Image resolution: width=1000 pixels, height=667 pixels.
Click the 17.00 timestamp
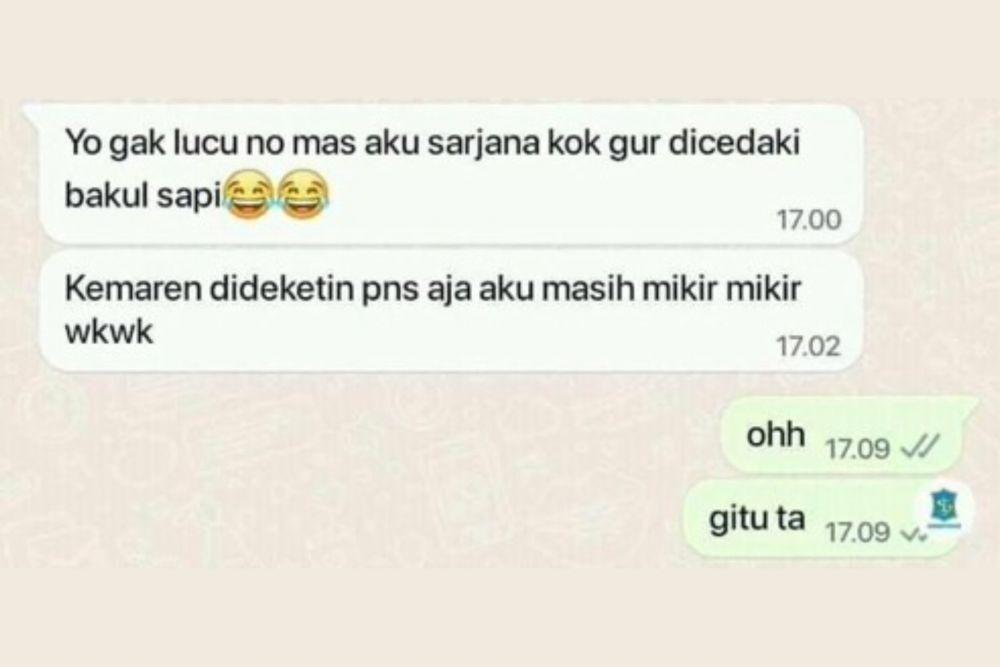click(809, 220)
